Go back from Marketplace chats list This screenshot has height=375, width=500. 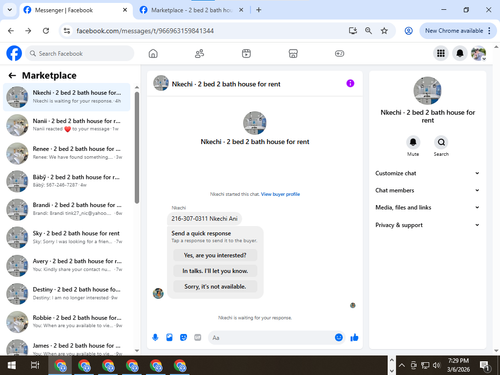coord(12,76)
